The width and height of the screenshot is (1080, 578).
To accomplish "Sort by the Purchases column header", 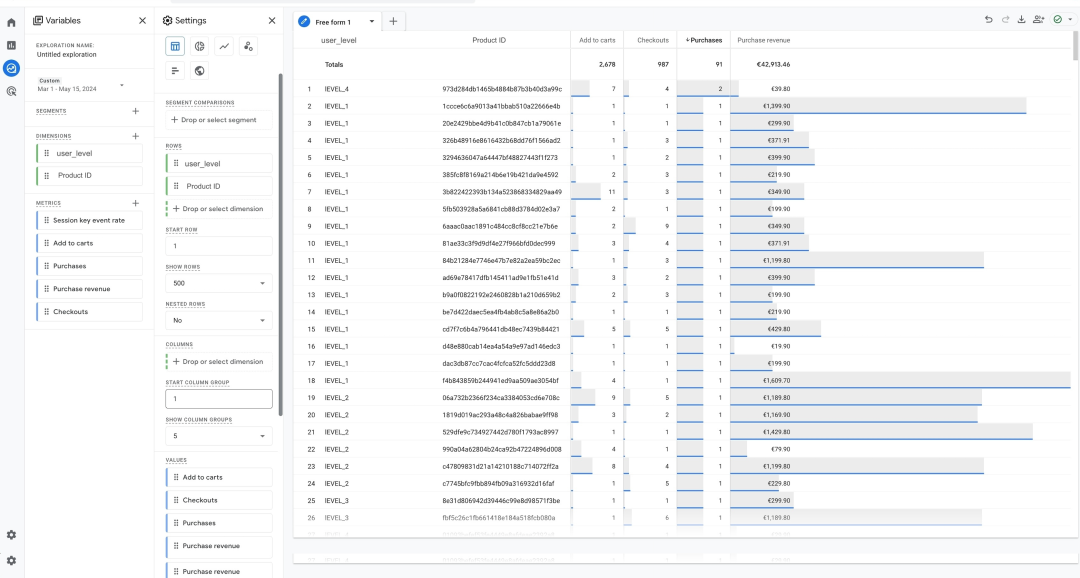I will point(704,40).
